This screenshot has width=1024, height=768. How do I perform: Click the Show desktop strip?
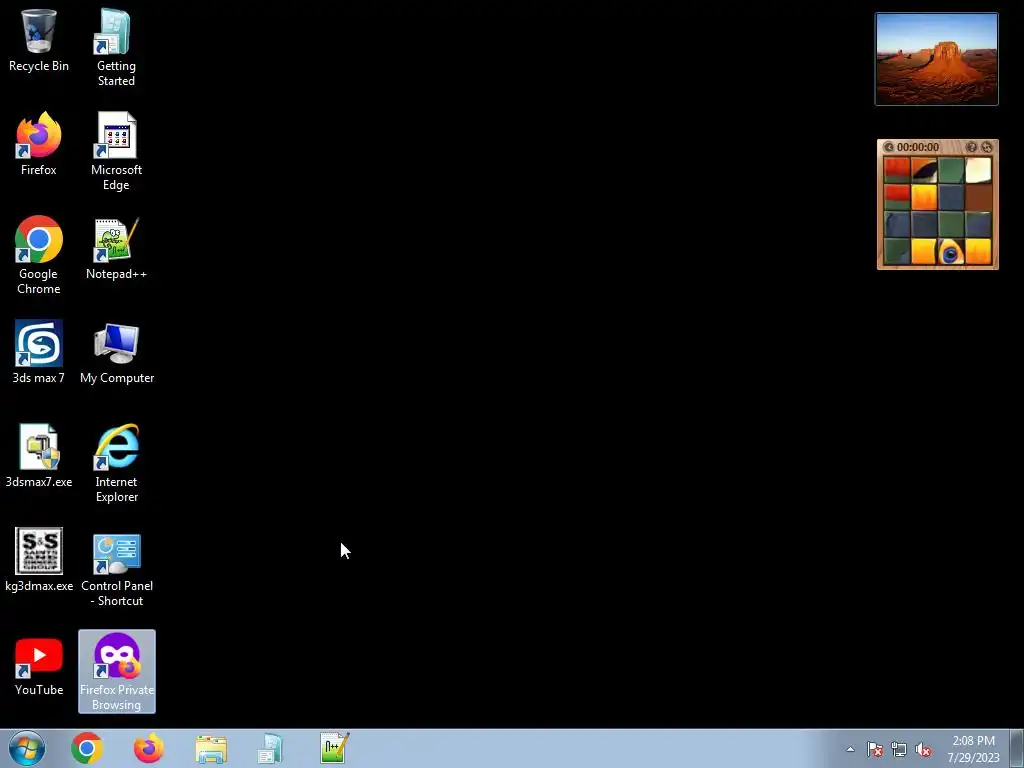tap(1017, 748)
